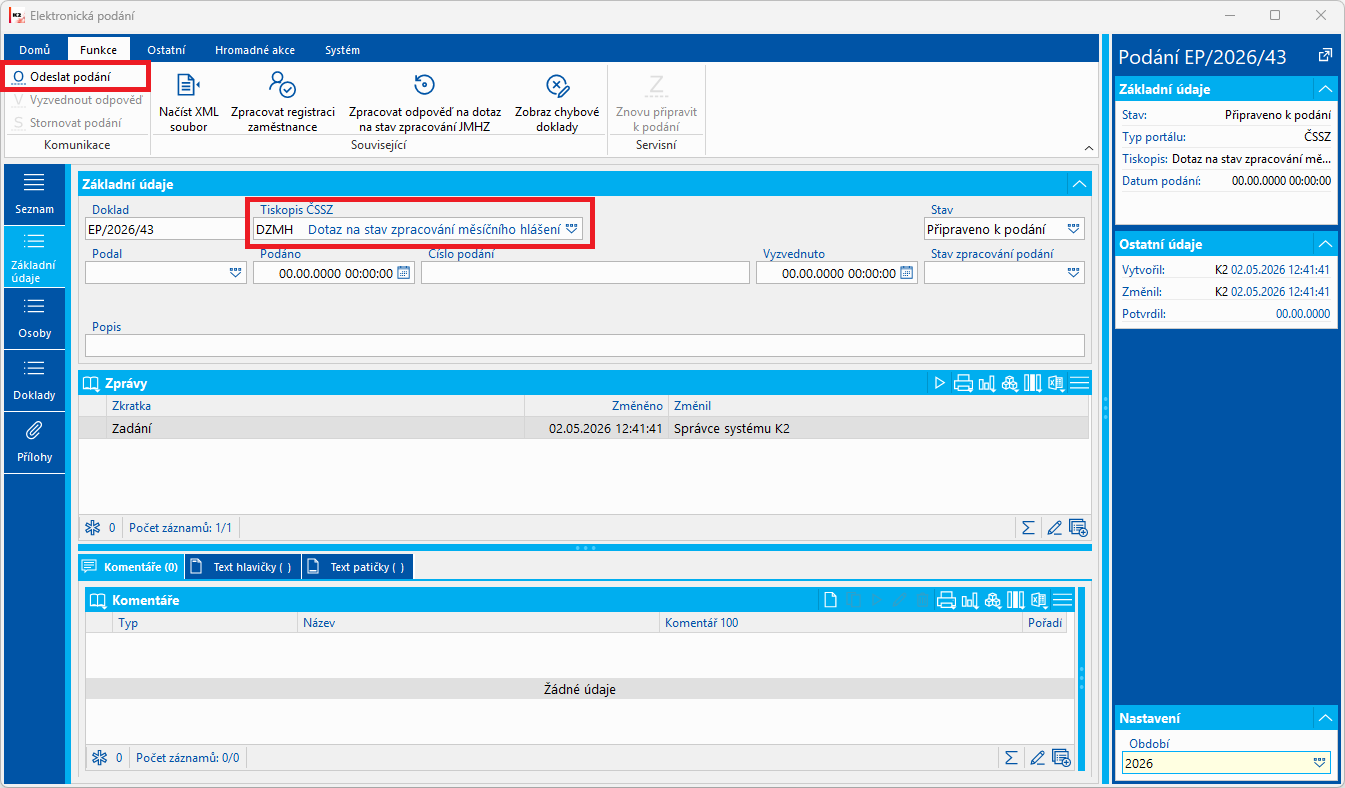Click the Vytvořil date link 02.05.2026 12:41:41
This screenshot has height=788, width=1345.
1280,270
